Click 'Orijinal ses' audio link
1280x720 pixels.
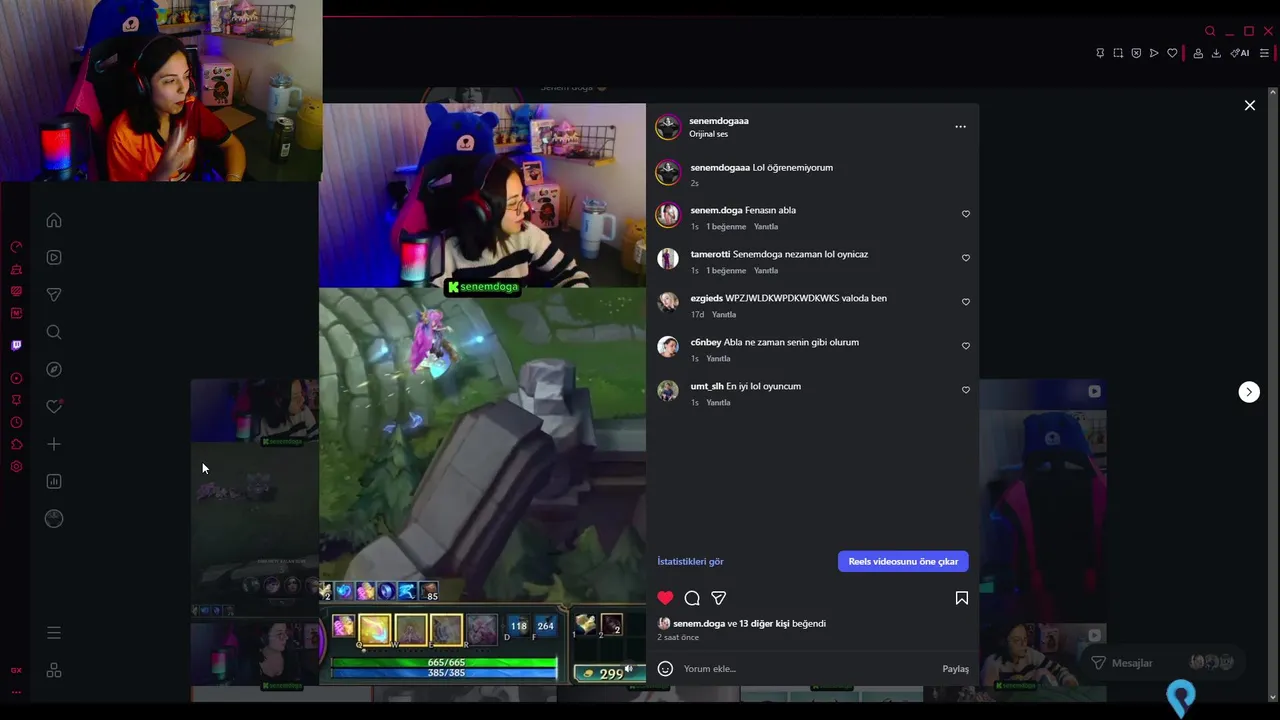coord(708,134)
